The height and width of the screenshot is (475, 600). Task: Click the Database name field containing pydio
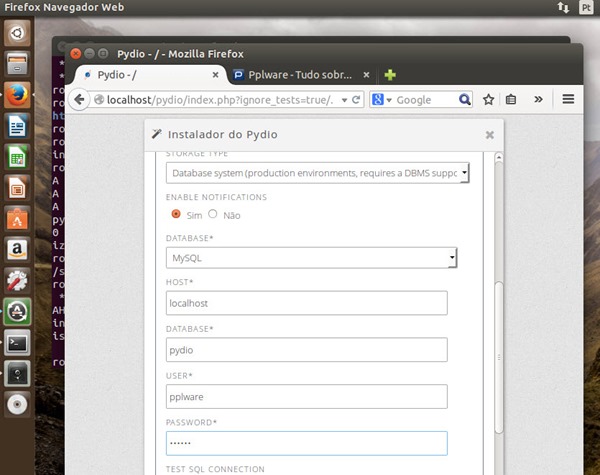point(307,349)
